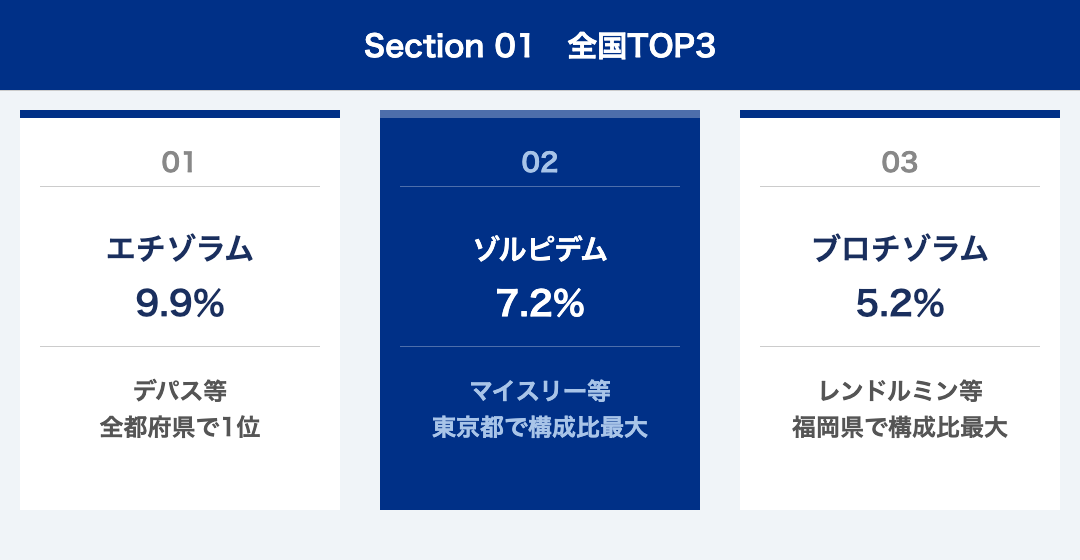Click the 7.2% percentage value
Image resolution: width=1080 pixels, height=560 pixels.
pos(540,303)
